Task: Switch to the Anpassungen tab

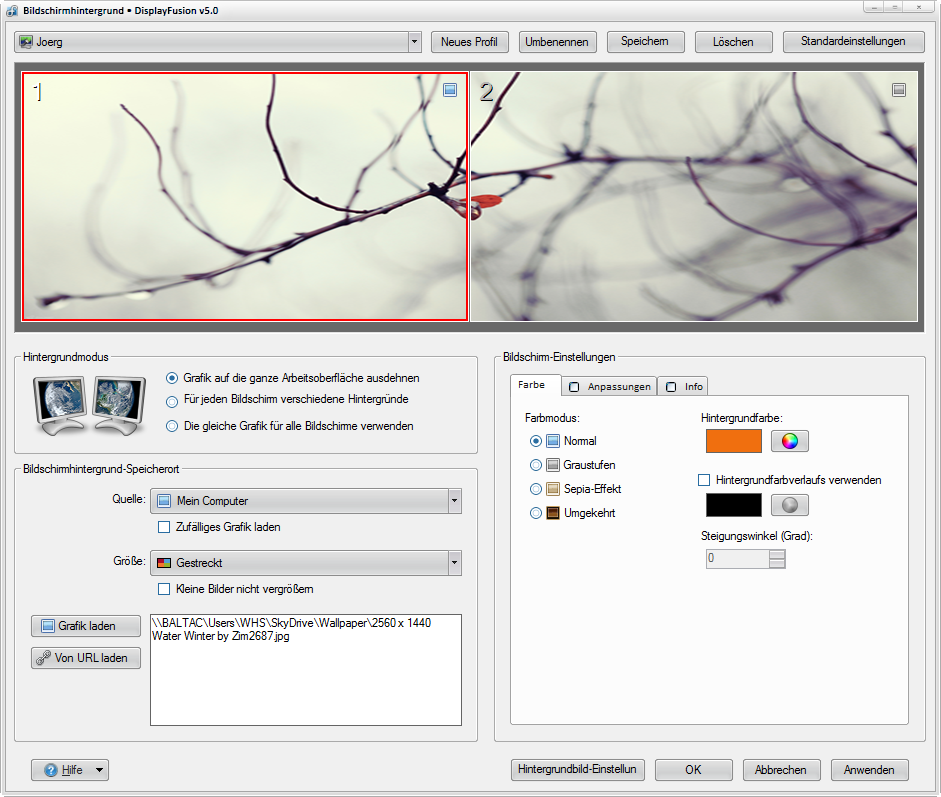Action: (610, 386)
